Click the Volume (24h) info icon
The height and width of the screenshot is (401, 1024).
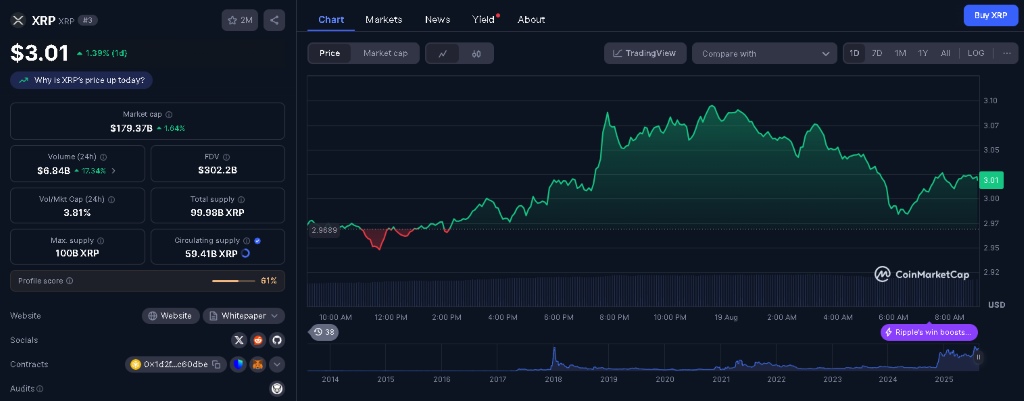(104, 157)
